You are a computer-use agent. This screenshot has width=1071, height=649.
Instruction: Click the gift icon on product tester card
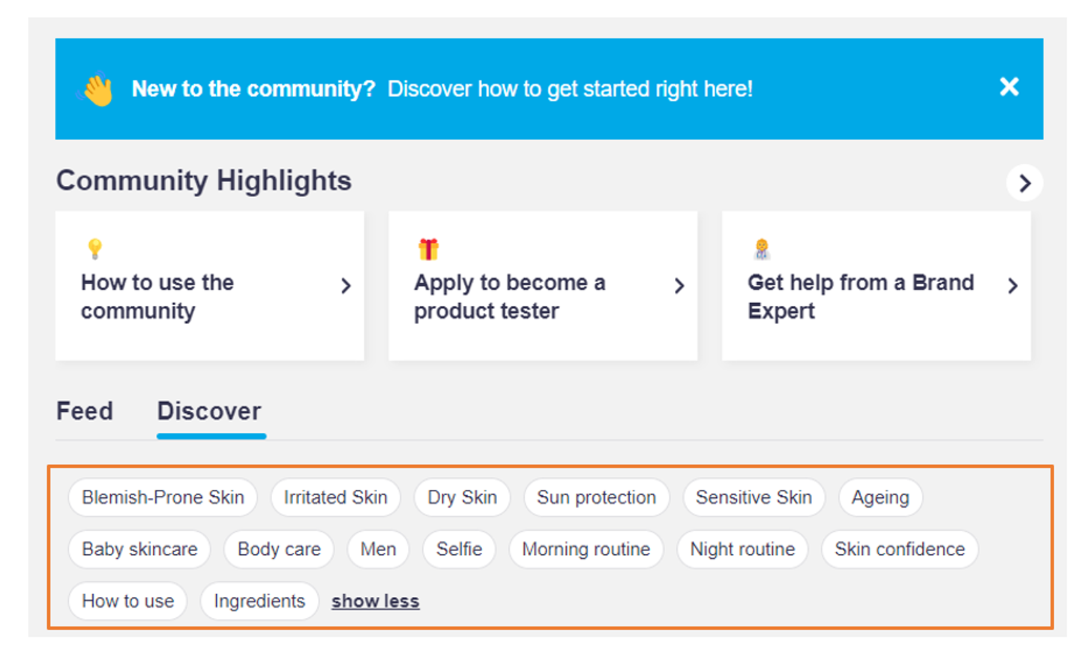pos(428,249)
